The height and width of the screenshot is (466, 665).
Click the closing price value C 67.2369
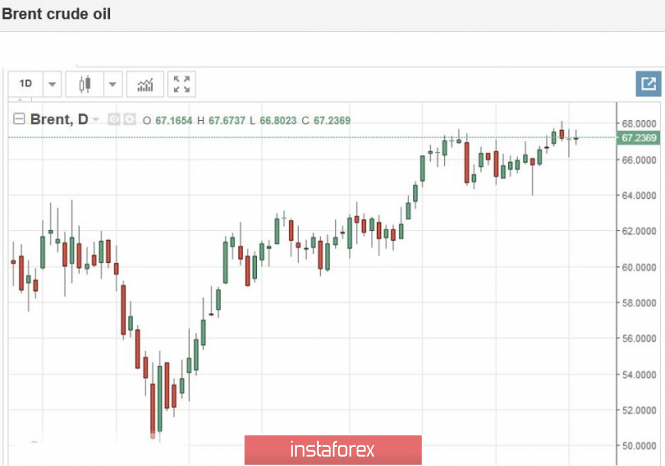326,120
